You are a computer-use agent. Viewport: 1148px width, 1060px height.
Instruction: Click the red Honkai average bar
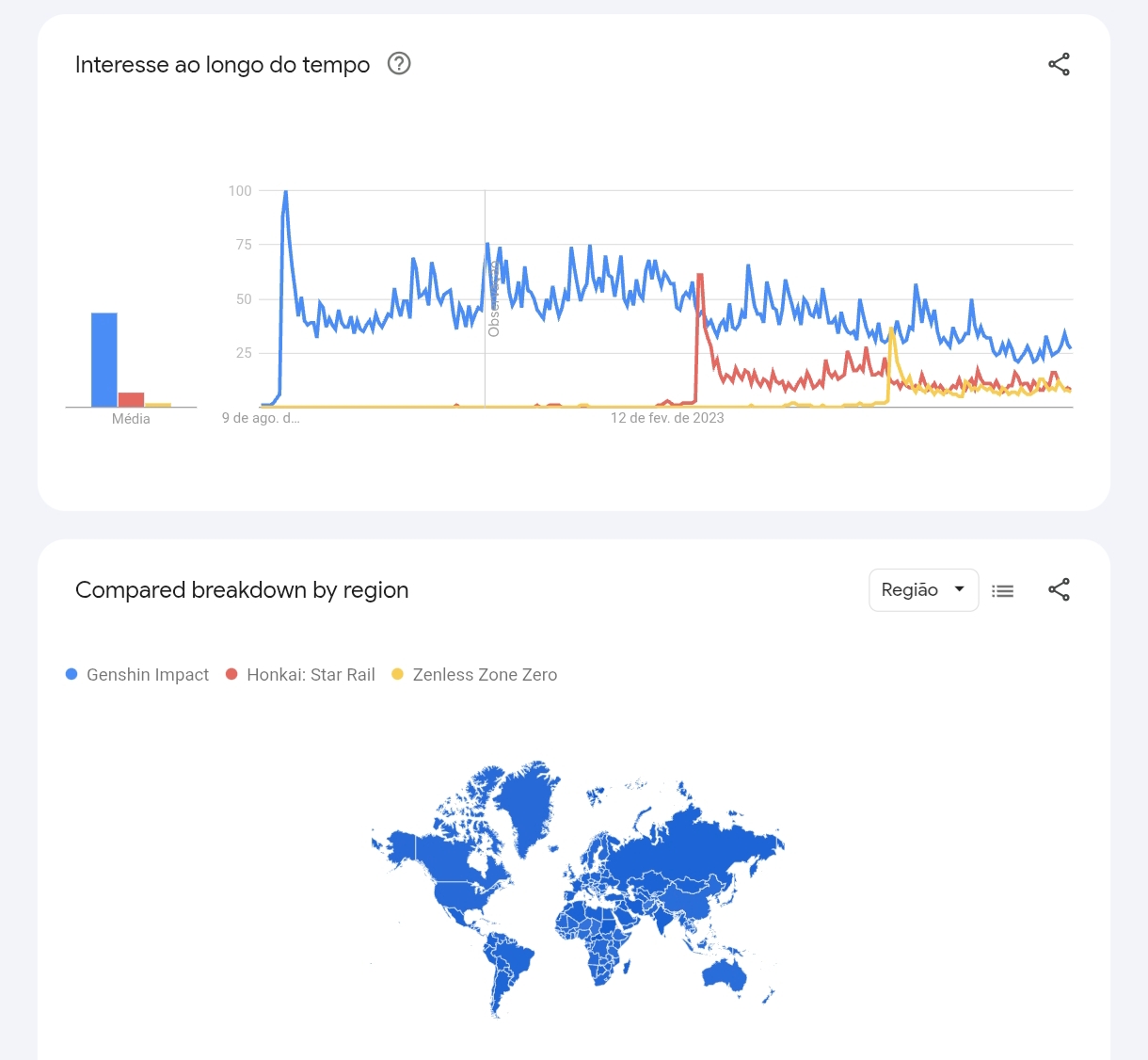[131, 399]
